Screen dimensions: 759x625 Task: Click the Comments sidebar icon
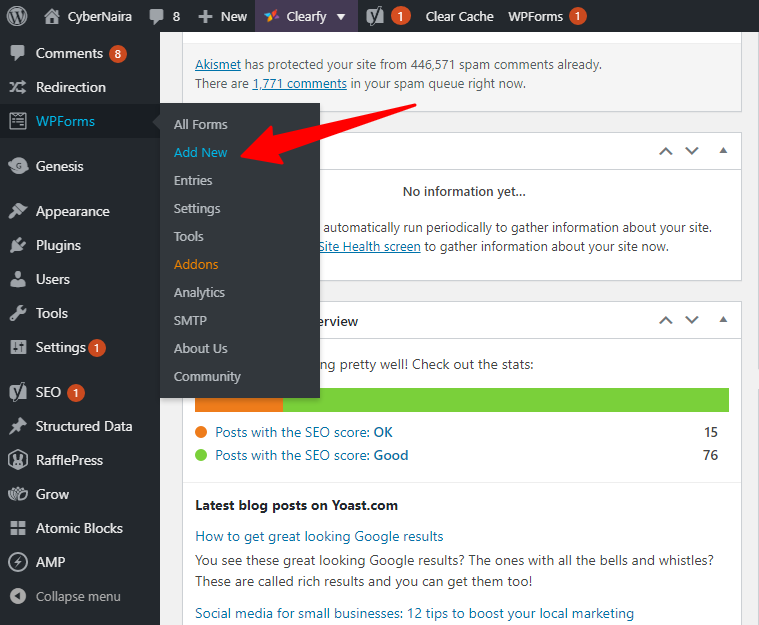(x=18, y=53)
